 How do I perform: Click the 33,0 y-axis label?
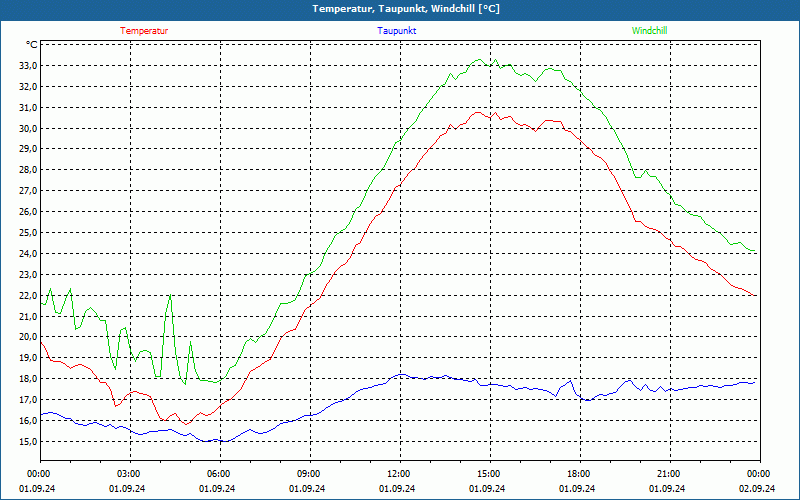28,66
